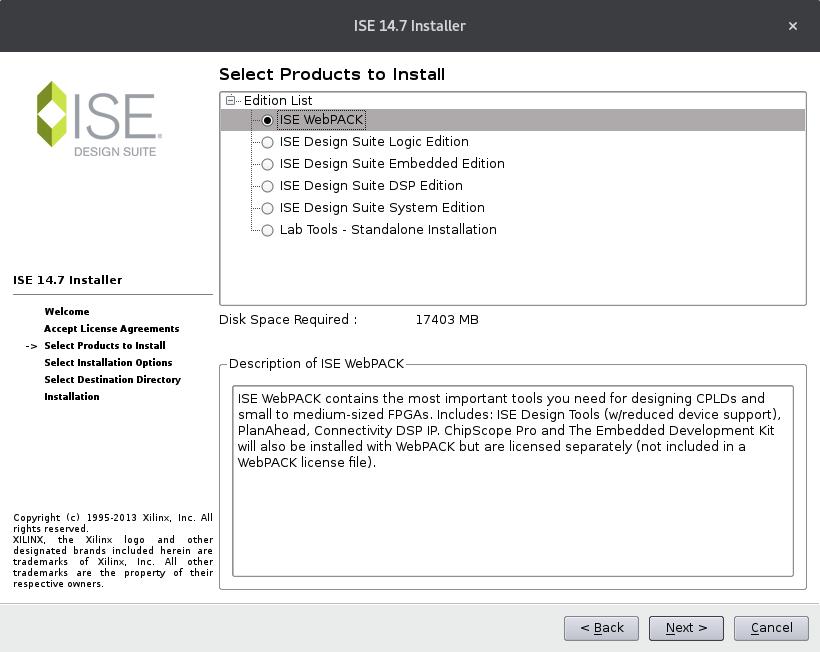Return with the Back button

(601, 628)
